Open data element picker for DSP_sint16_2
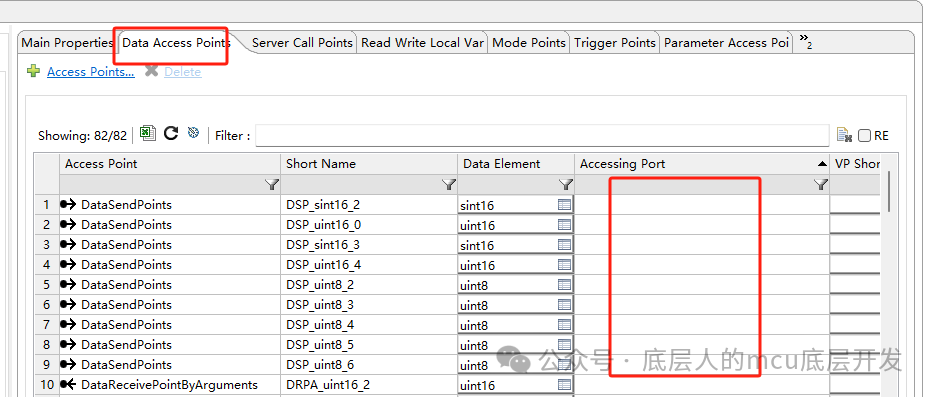This screenshot has height=397, width=932. pyautogui.click(x=564, y=205)
